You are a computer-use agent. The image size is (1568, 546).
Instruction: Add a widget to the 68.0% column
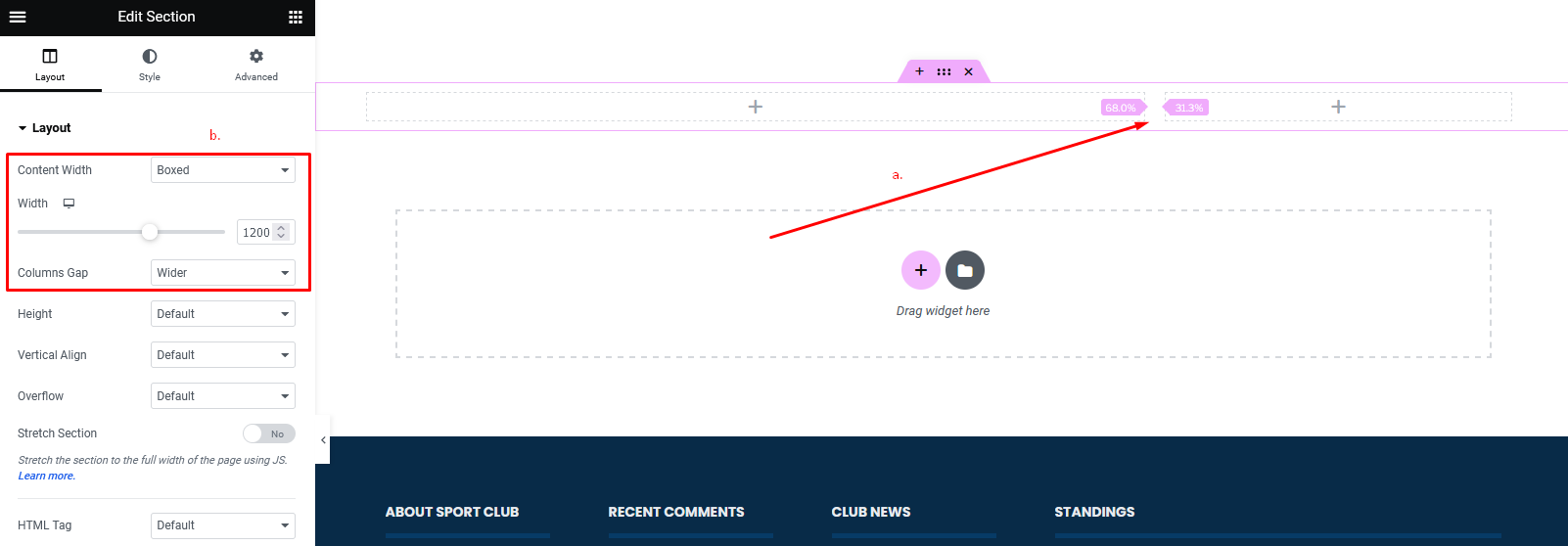755,107
